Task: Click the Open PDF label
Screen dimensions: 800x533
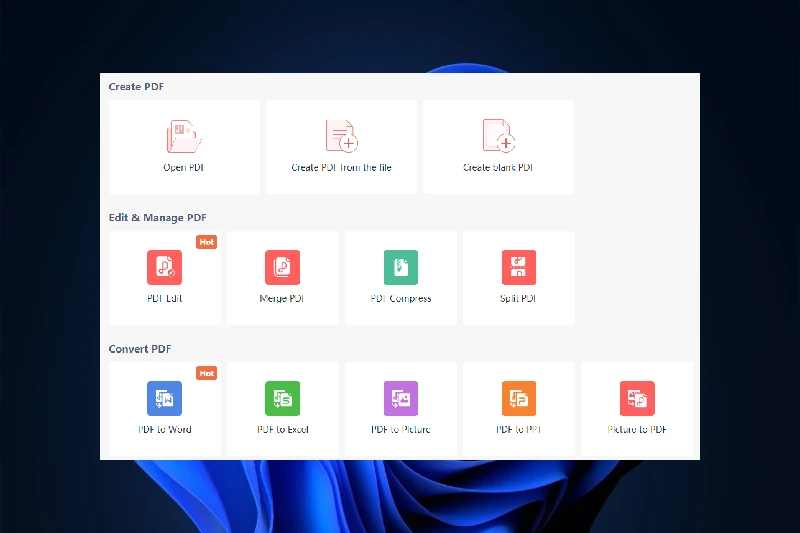Action: pyautogui.click(x=184, y=168)
